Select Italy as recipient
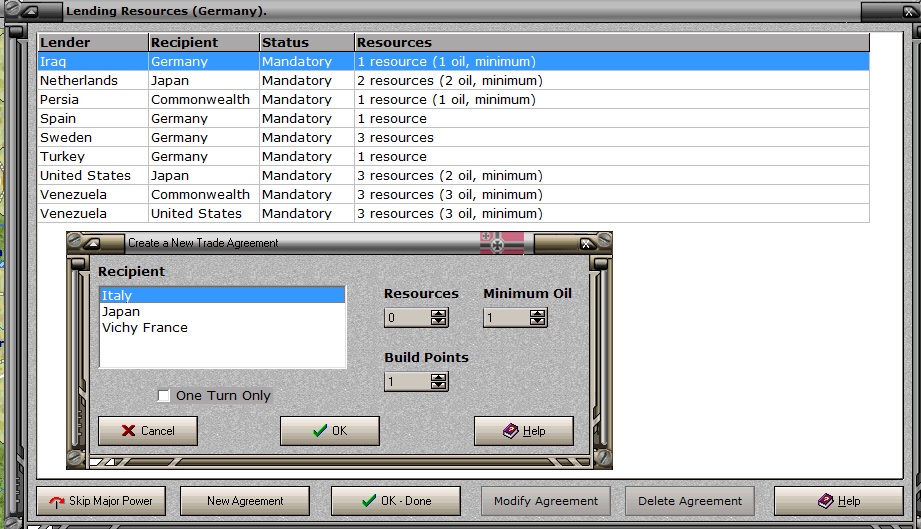921x529 pixels. click(x=223, y=295)
